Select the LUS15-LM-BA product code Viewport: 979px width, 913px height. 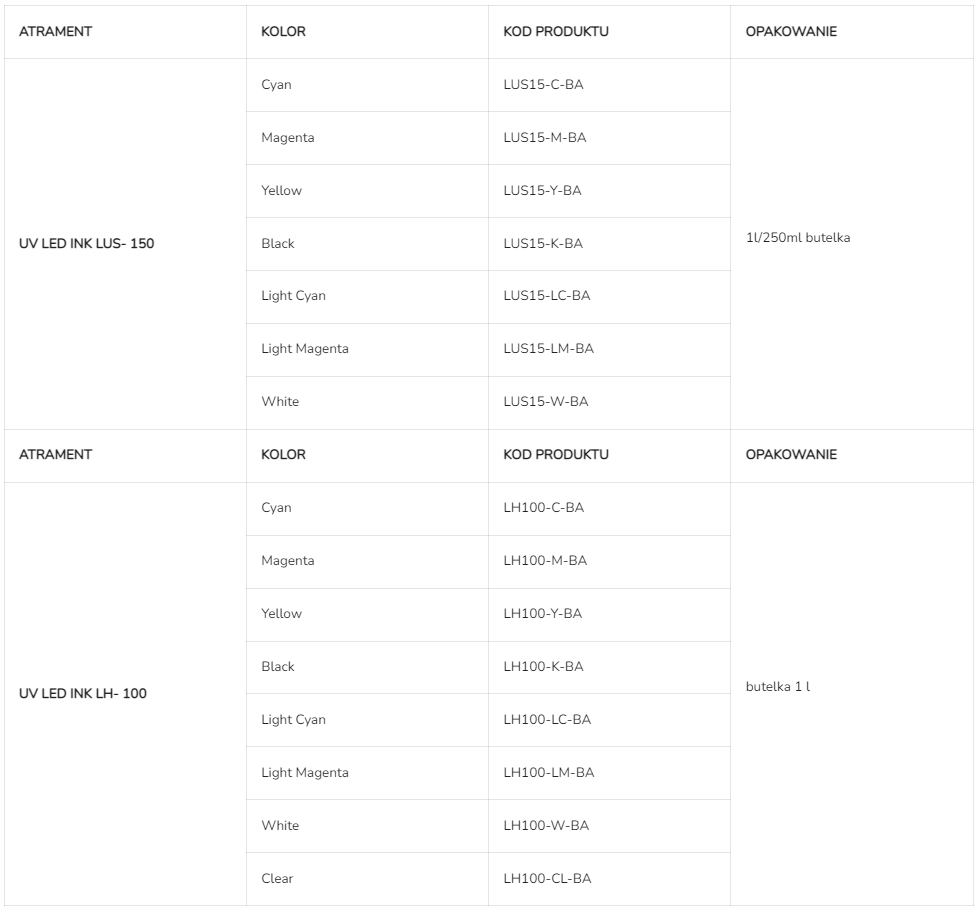(548, 349)
